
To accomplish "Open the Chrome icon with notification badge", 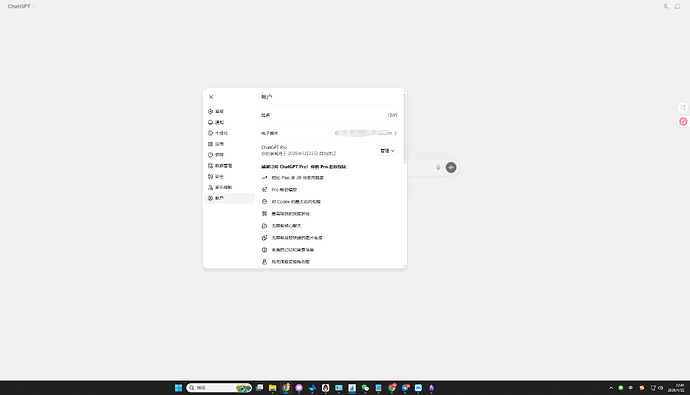I will point(392,388).
